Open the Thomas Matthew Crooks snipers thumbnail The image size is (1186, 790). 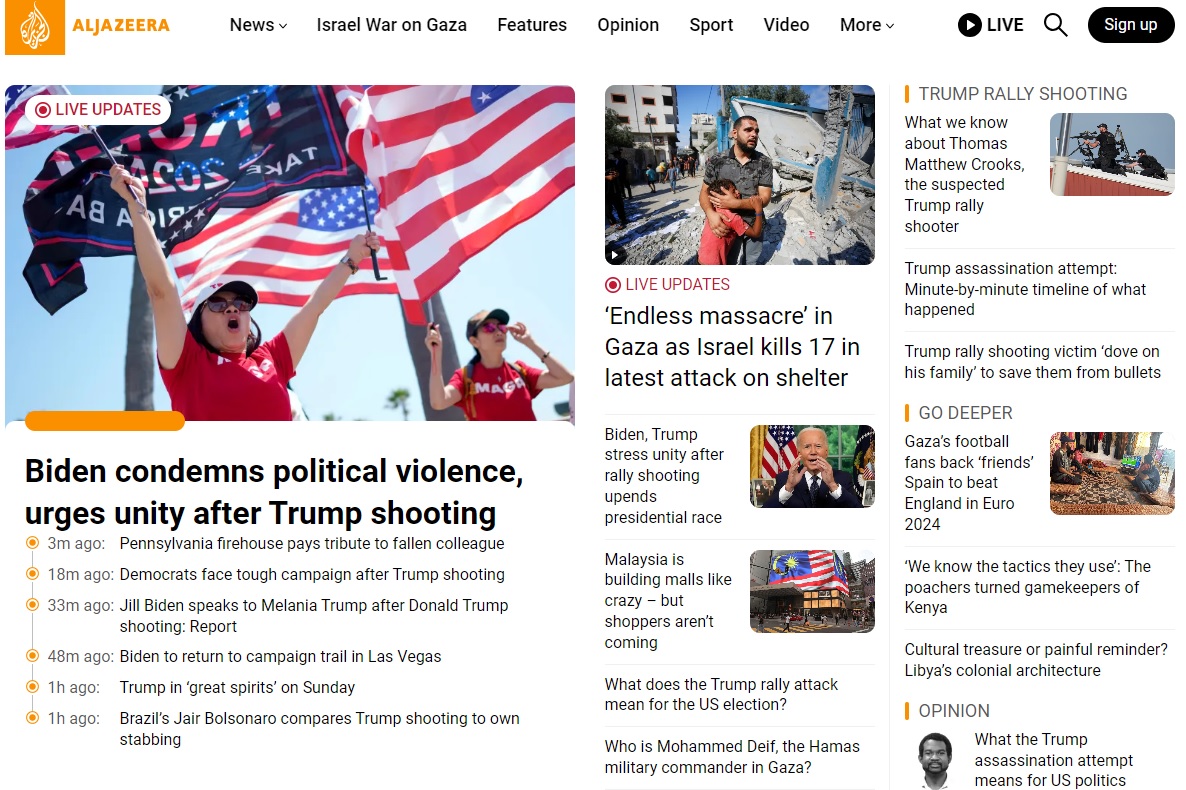1111,154
